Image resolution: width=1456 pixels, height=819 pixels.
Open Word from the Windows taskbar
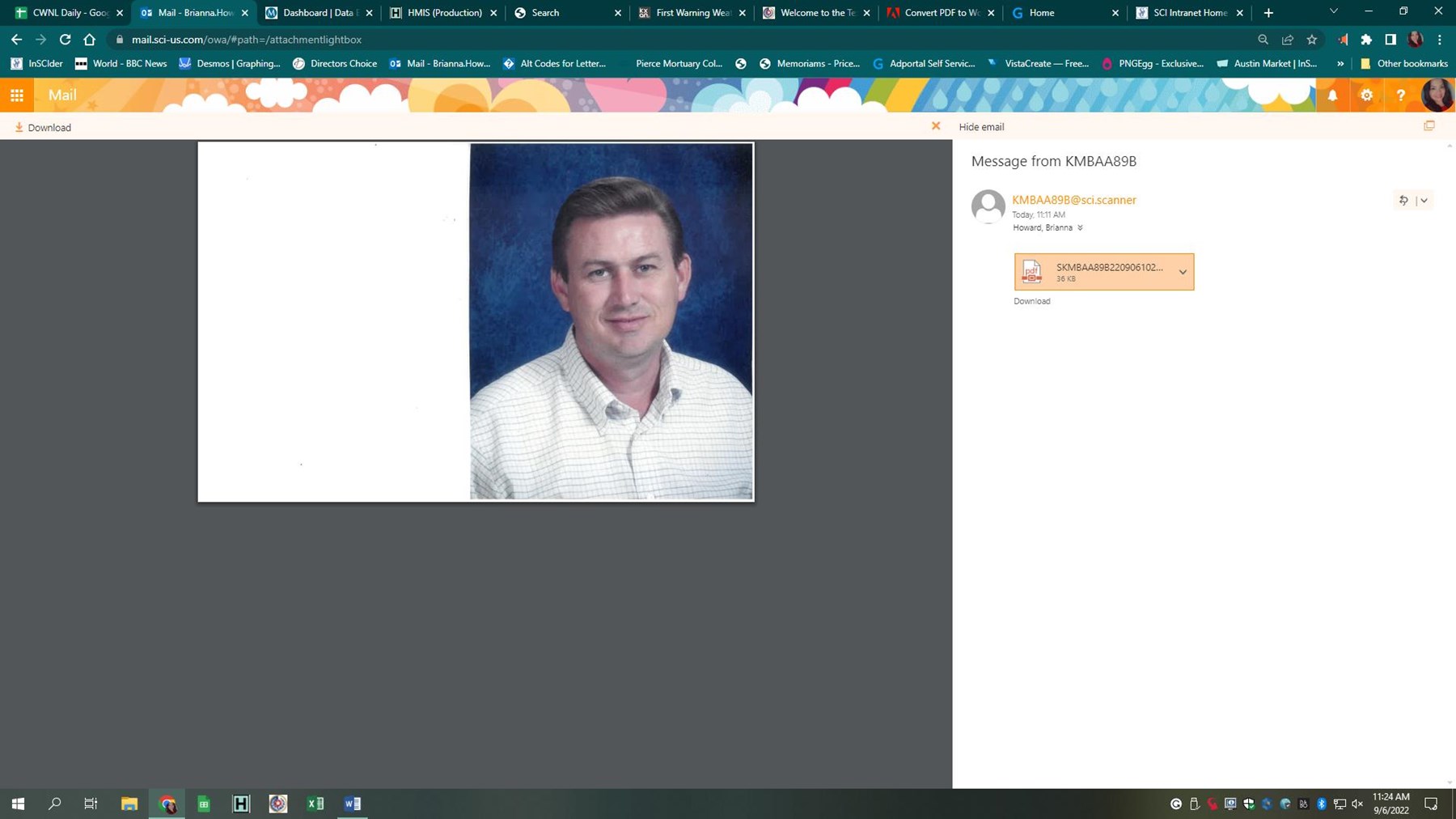click(352, 804)
